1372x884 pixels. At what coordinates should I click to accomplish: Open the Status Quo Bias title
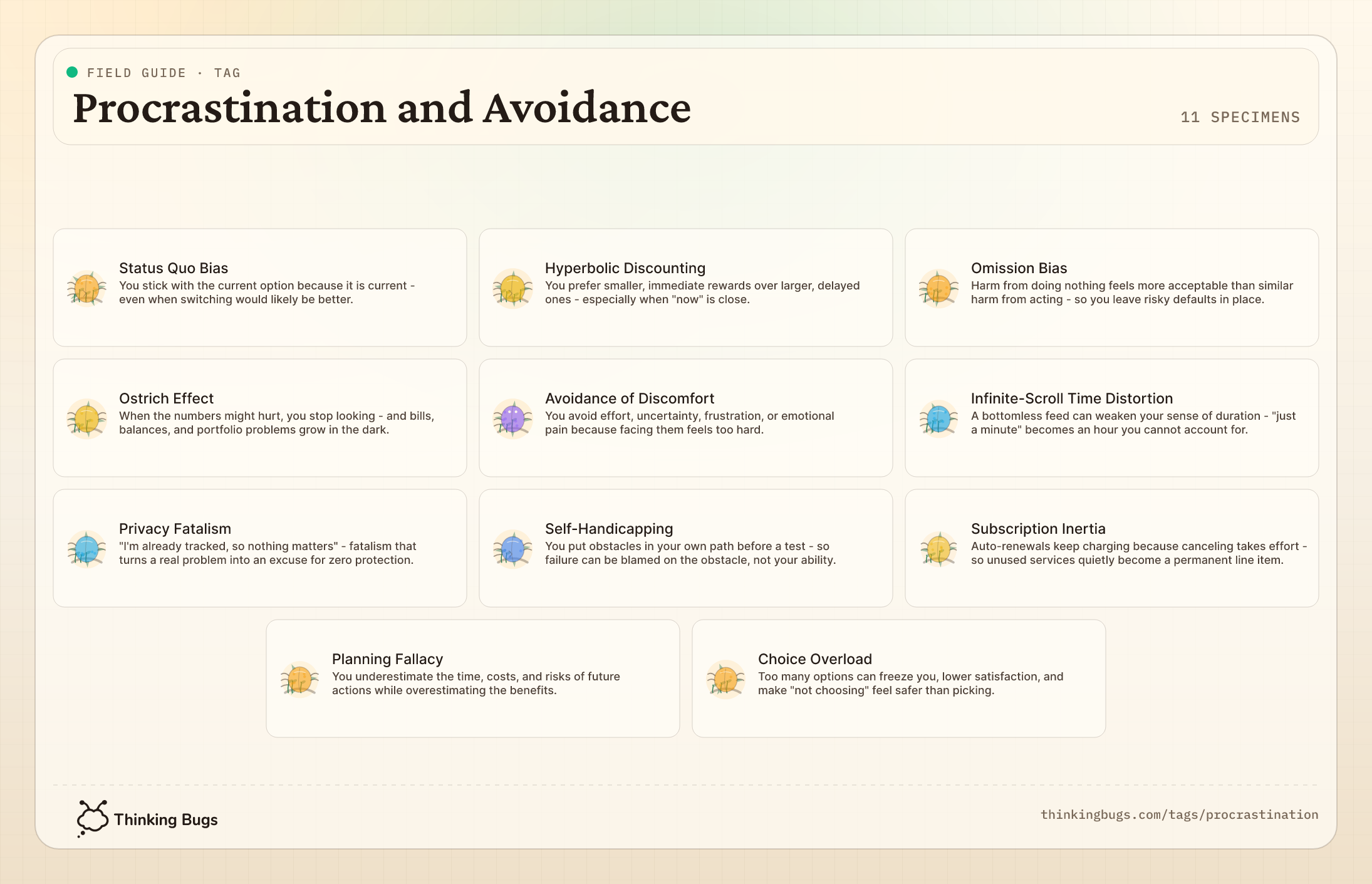point(174,268)
